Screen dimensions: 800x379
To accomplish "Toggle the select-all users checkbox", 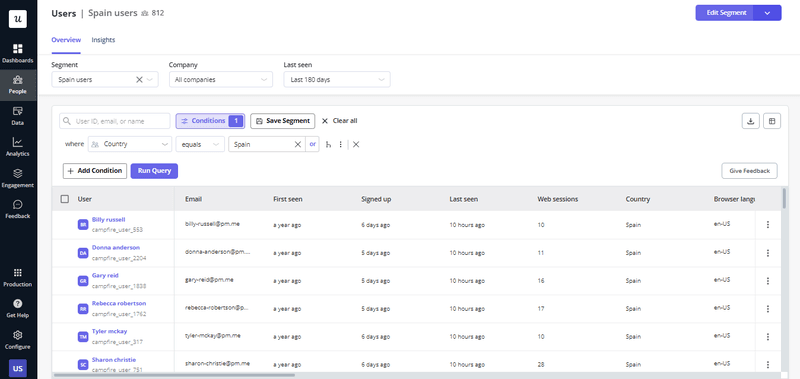I will click(x=65, y=199).
